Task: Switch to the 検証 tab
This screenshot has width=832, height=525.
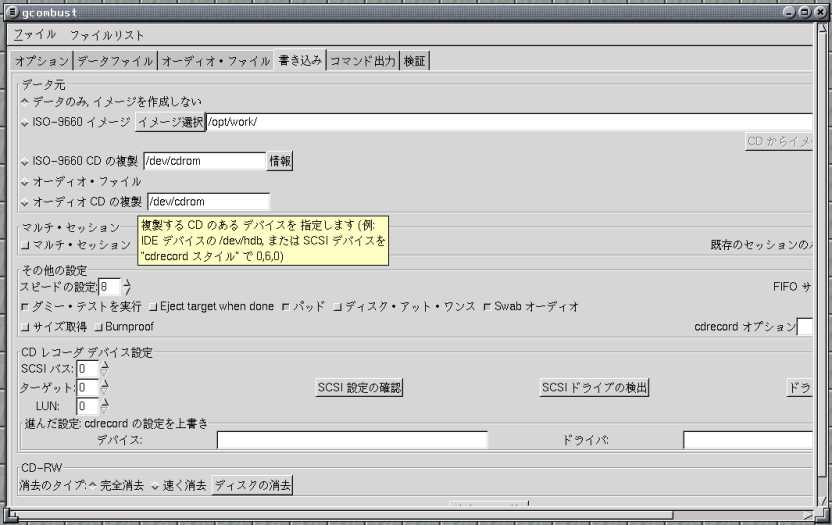Action: coord(414,61)
